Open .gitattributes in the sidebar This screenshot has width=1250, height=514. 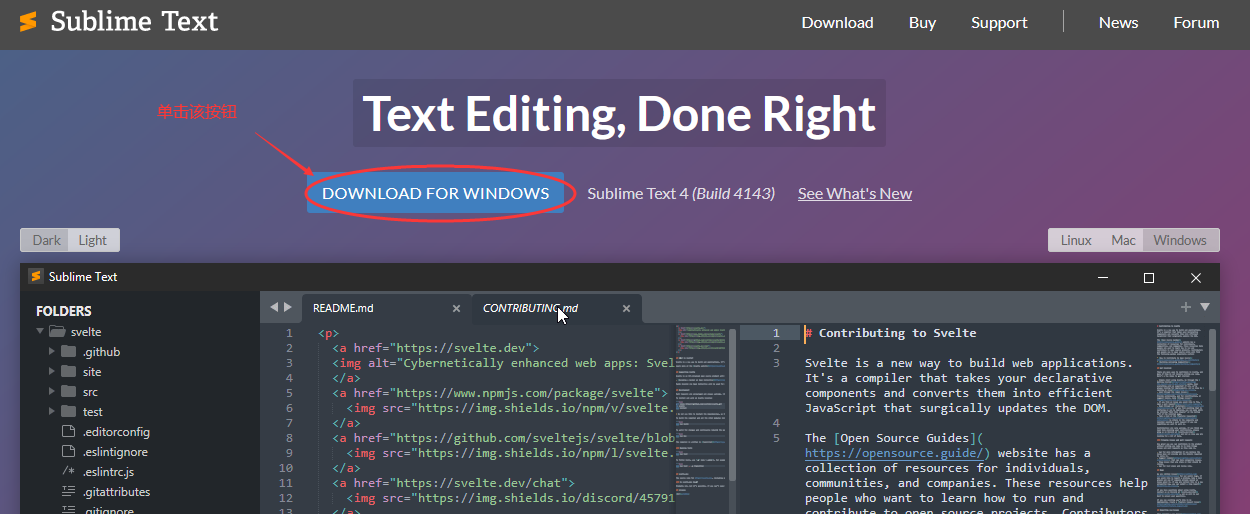tap(116, 492)
